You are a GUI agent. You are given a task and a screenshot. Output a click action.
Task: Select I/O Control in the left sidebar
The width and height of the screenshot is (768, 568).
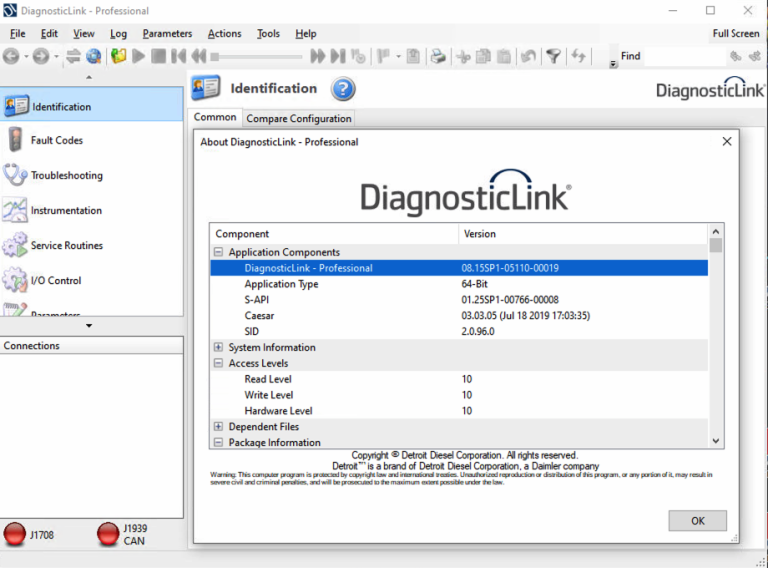(92, 280)
